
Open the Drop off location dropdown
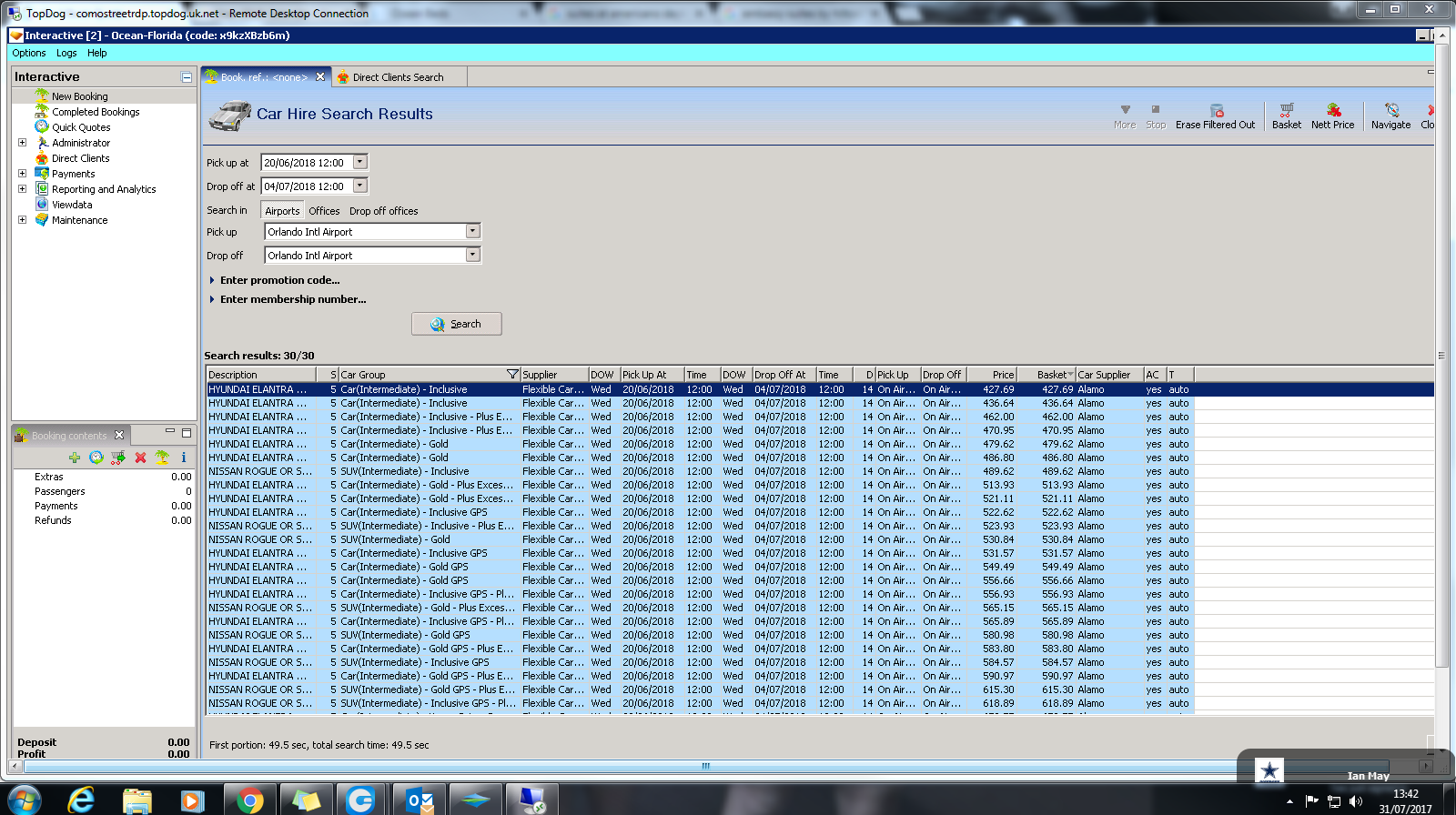pyautogui.click(x=472, y=255)
